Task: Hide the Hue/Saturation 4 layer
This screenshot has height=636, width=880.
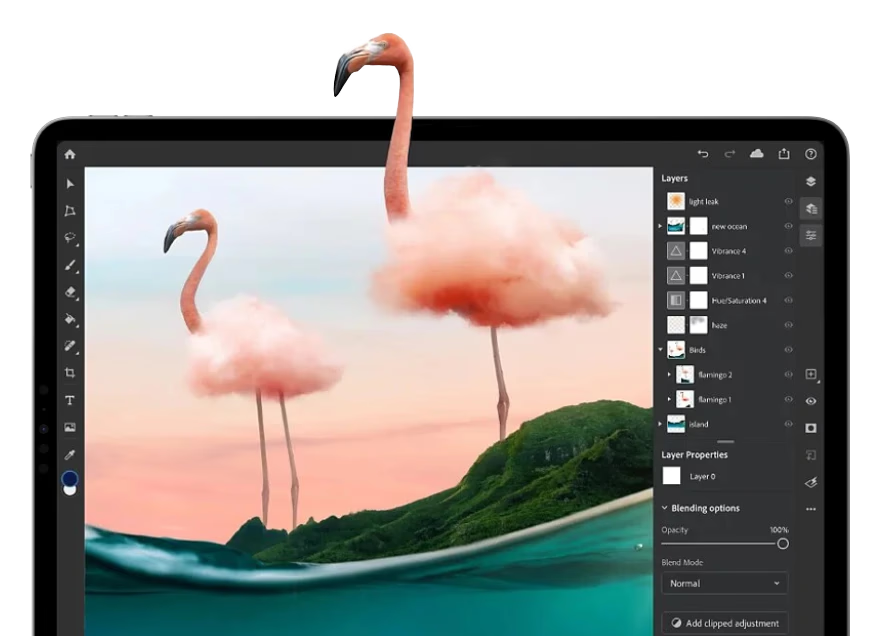Action: [788, 300]
